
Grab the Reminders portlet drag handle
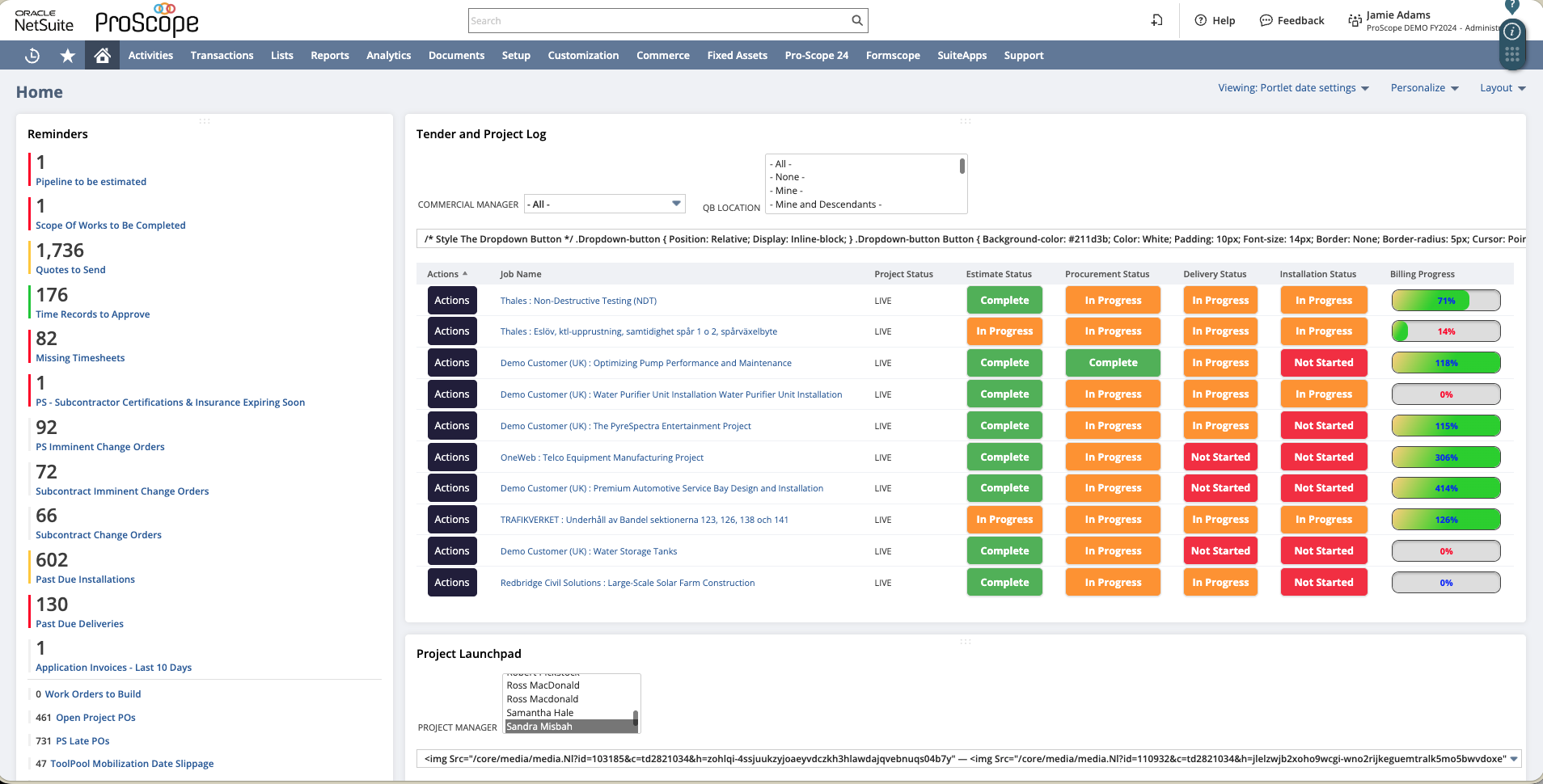205,121
